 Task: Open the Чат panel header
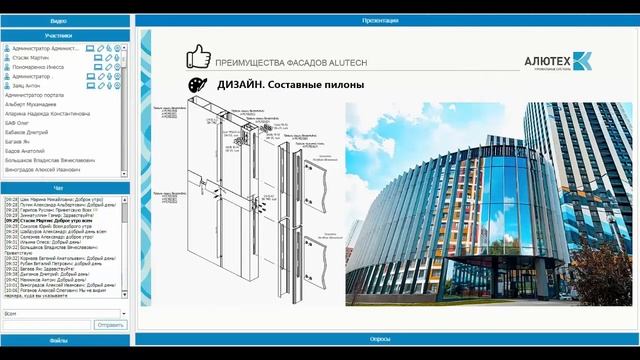pyautogui.click(x=65, y=188)
